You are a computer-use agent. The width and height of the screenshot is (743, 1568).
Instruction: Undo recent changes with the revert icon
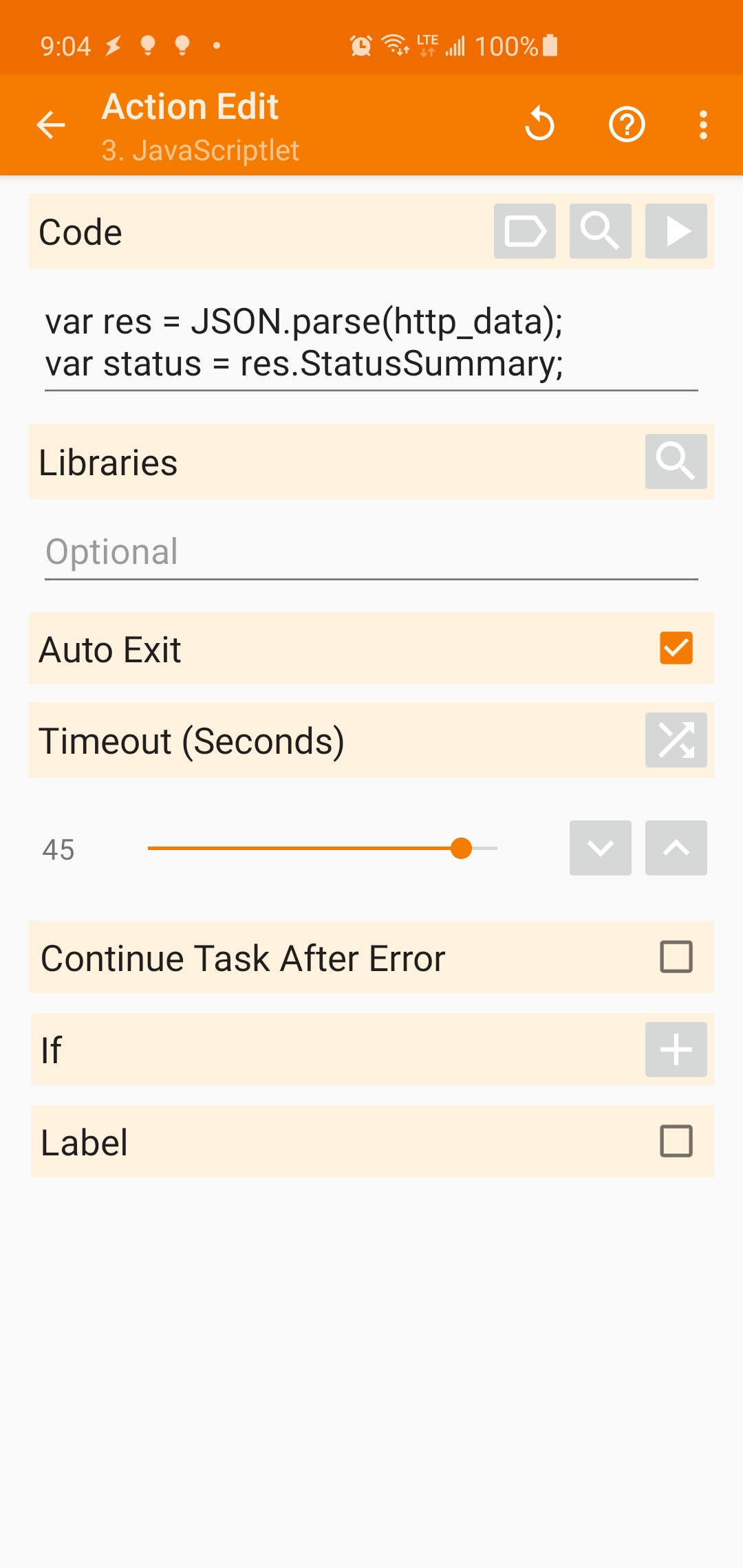tap(541, 124)
